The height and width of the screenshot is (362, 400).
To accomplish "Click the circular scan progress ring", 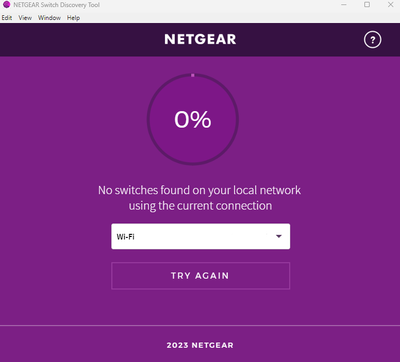I will pyautogui.click(x=193, y=119).
